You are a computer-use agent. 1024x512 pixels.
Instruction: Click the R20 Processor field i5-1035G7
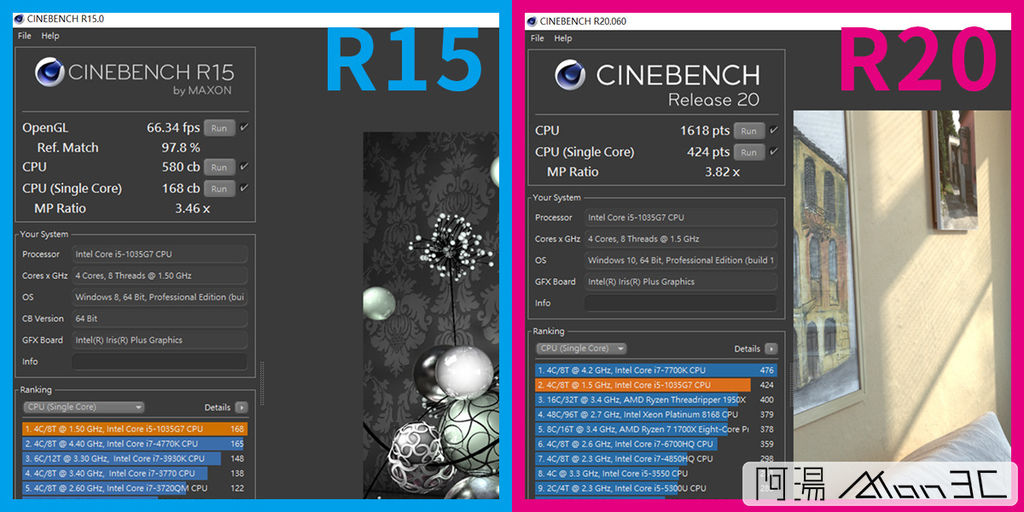click(680, 217)
